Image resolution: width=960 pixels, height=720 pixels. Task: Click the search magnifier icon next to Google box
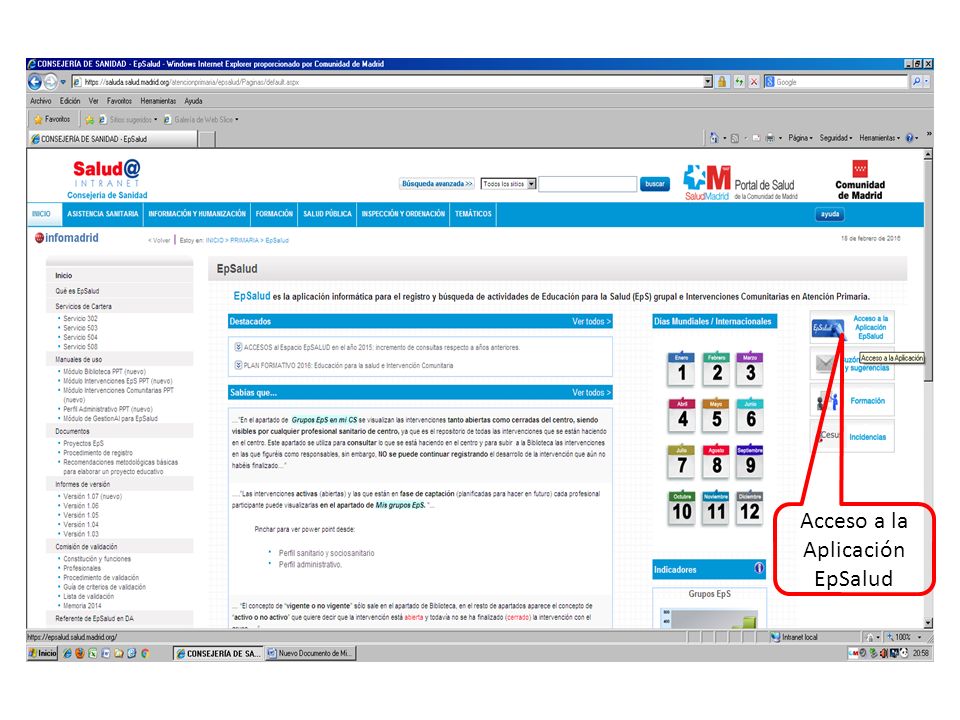[x=917, y=82]
